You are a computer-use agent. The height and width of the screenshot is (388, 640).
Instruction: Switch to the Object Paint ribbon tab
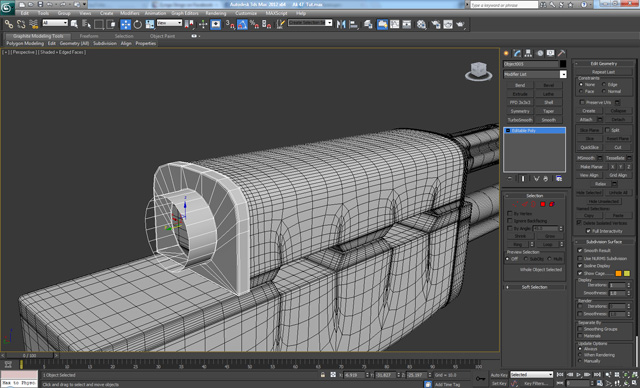pyautogui.click(x=162, y=36)
